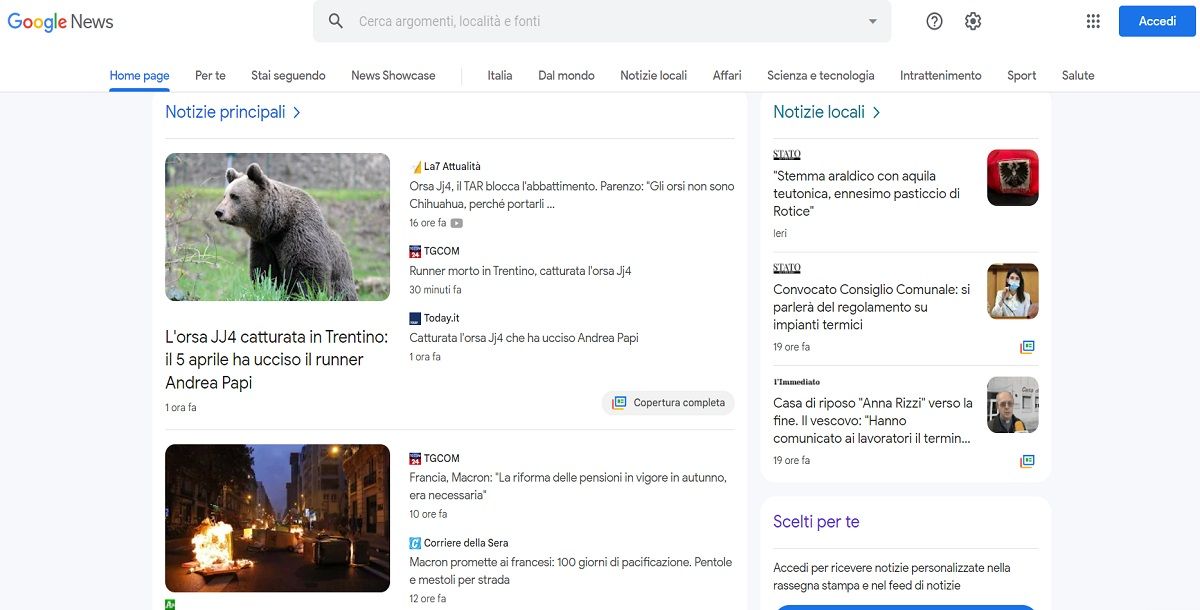Open 'Runner morto in Trentino, catturata l'orsa Jj4'
The height and width of the screenshot is (610, 1200).
[x=520, y=271]
